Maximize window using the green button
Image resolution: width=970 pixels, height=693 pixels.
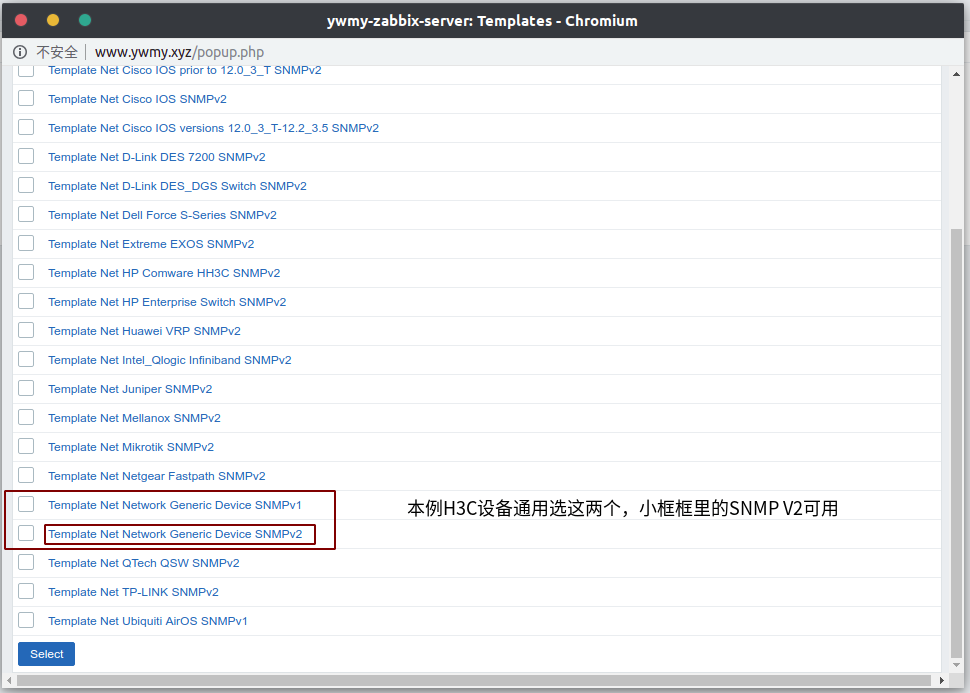(85, 20)
